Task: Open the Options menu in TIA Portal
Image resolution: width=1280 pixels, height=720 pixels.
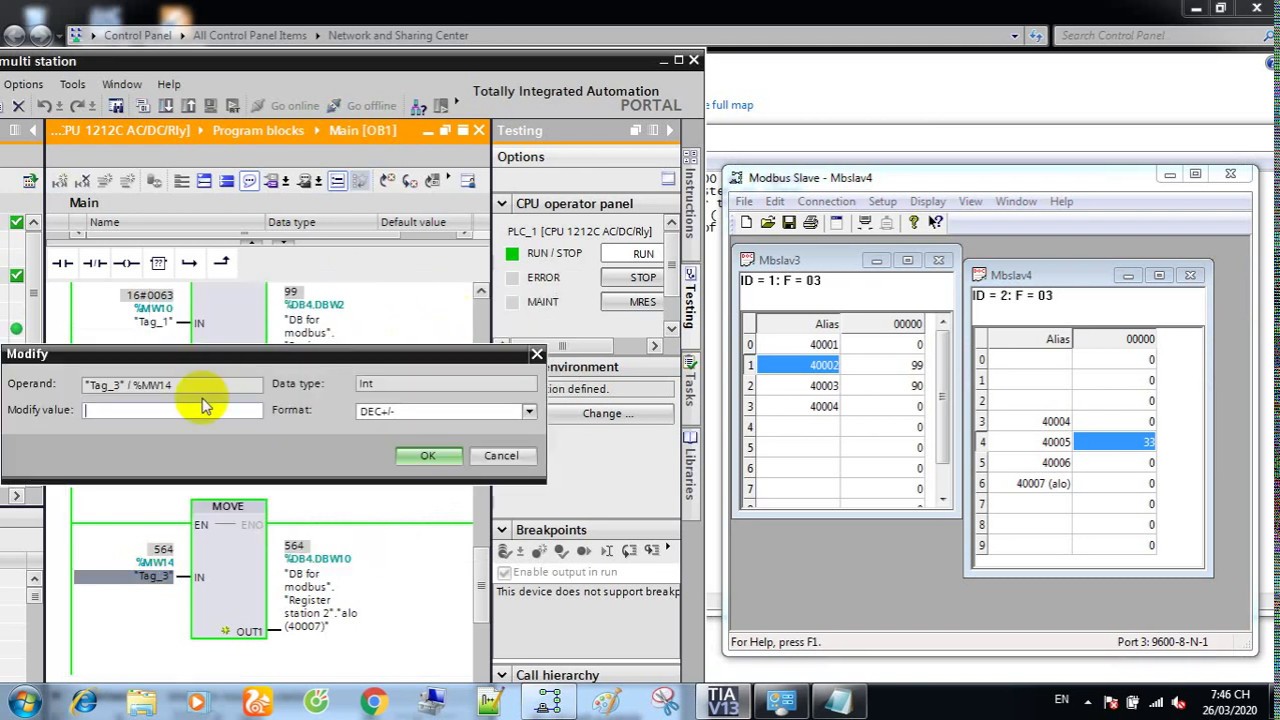Action: pos(23,85)
